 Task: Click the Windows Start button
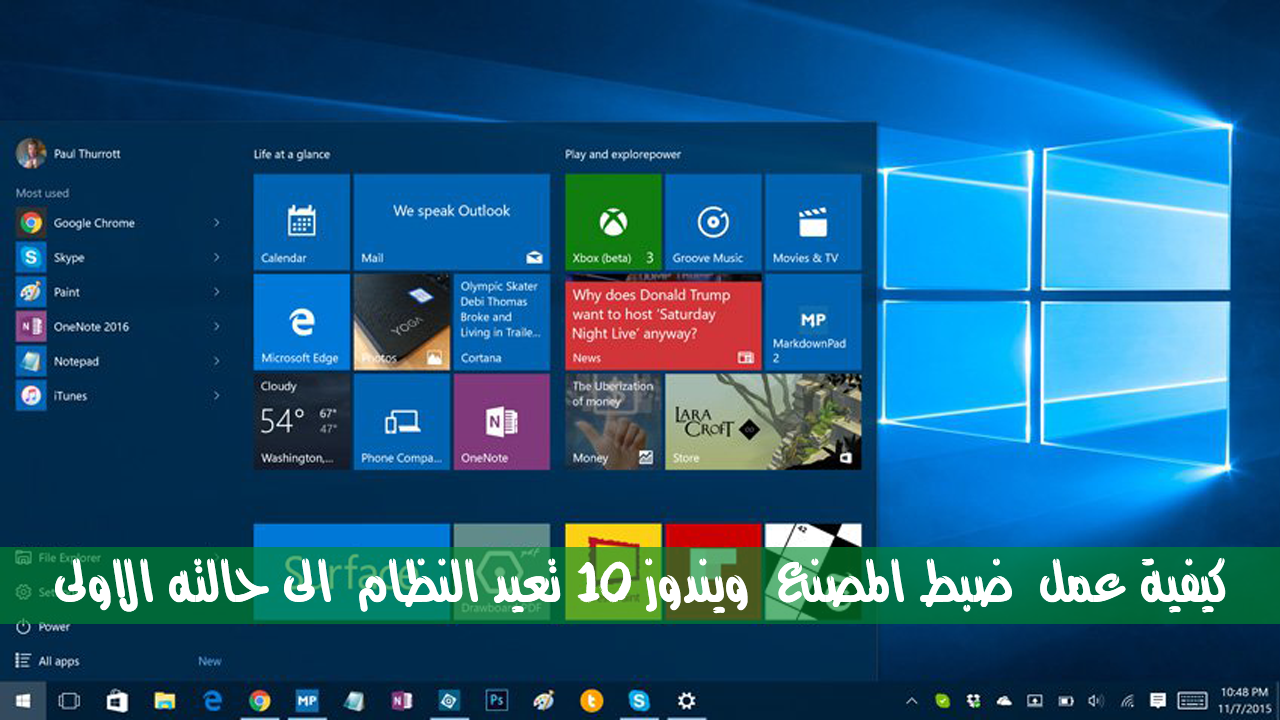pos(22,701)
